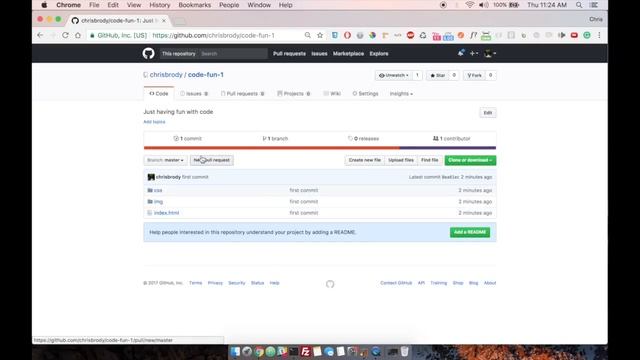Open the Chrome three-dot menu
Screen dimensions: 640x360
[x=599, y=36]
